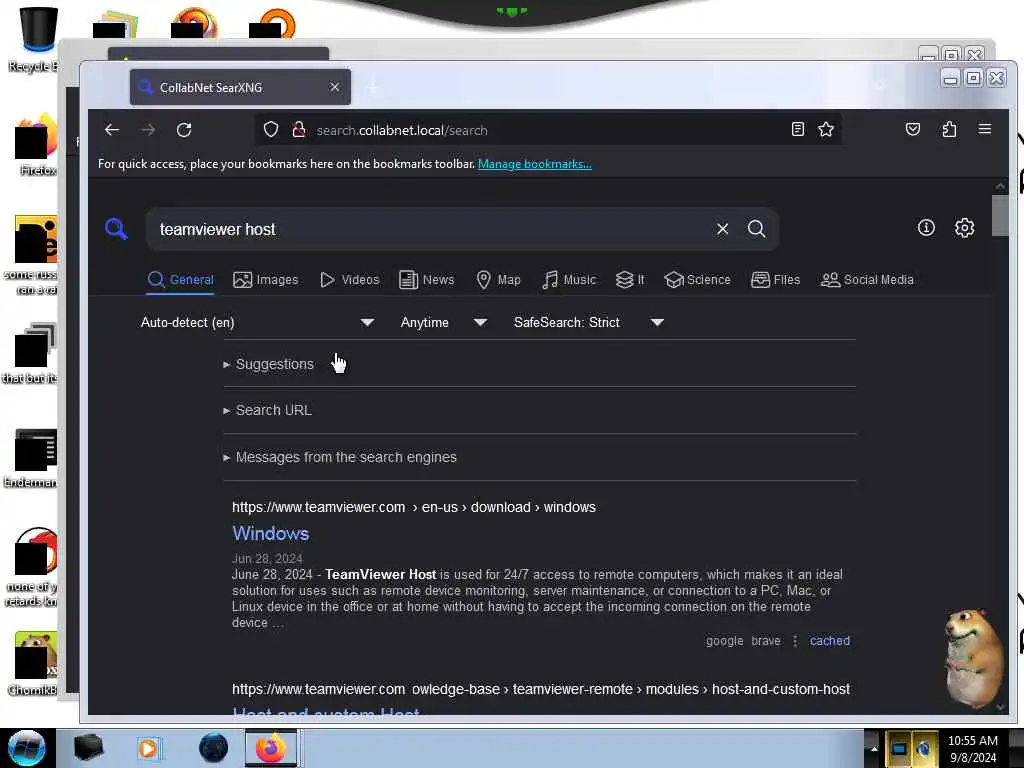Image resolution: width=1024 pixels, height=768 pixels.
Task: Open the Manage bookmarks link
Action: point(535,164)
